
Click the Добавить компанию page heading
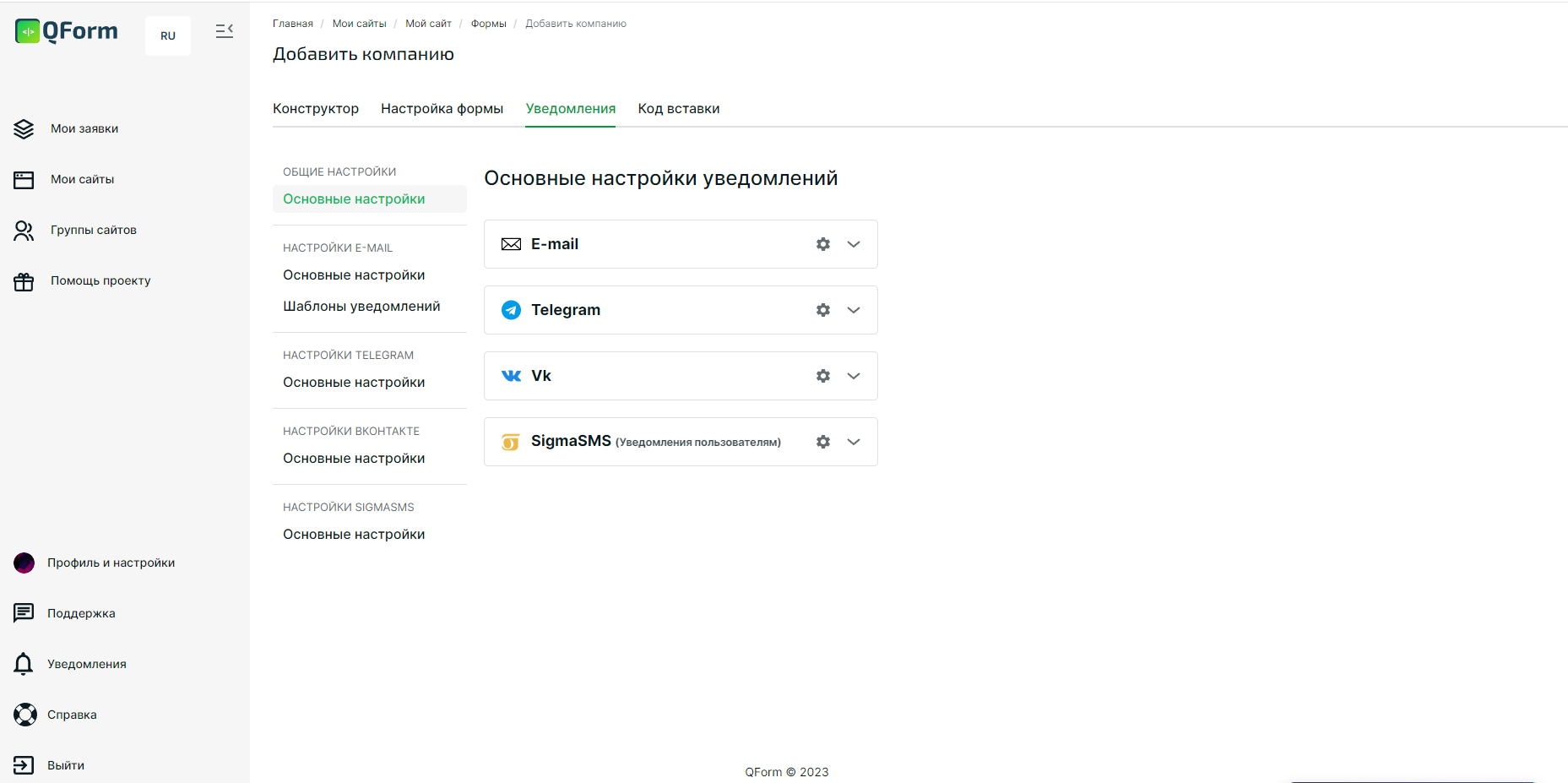363,54
